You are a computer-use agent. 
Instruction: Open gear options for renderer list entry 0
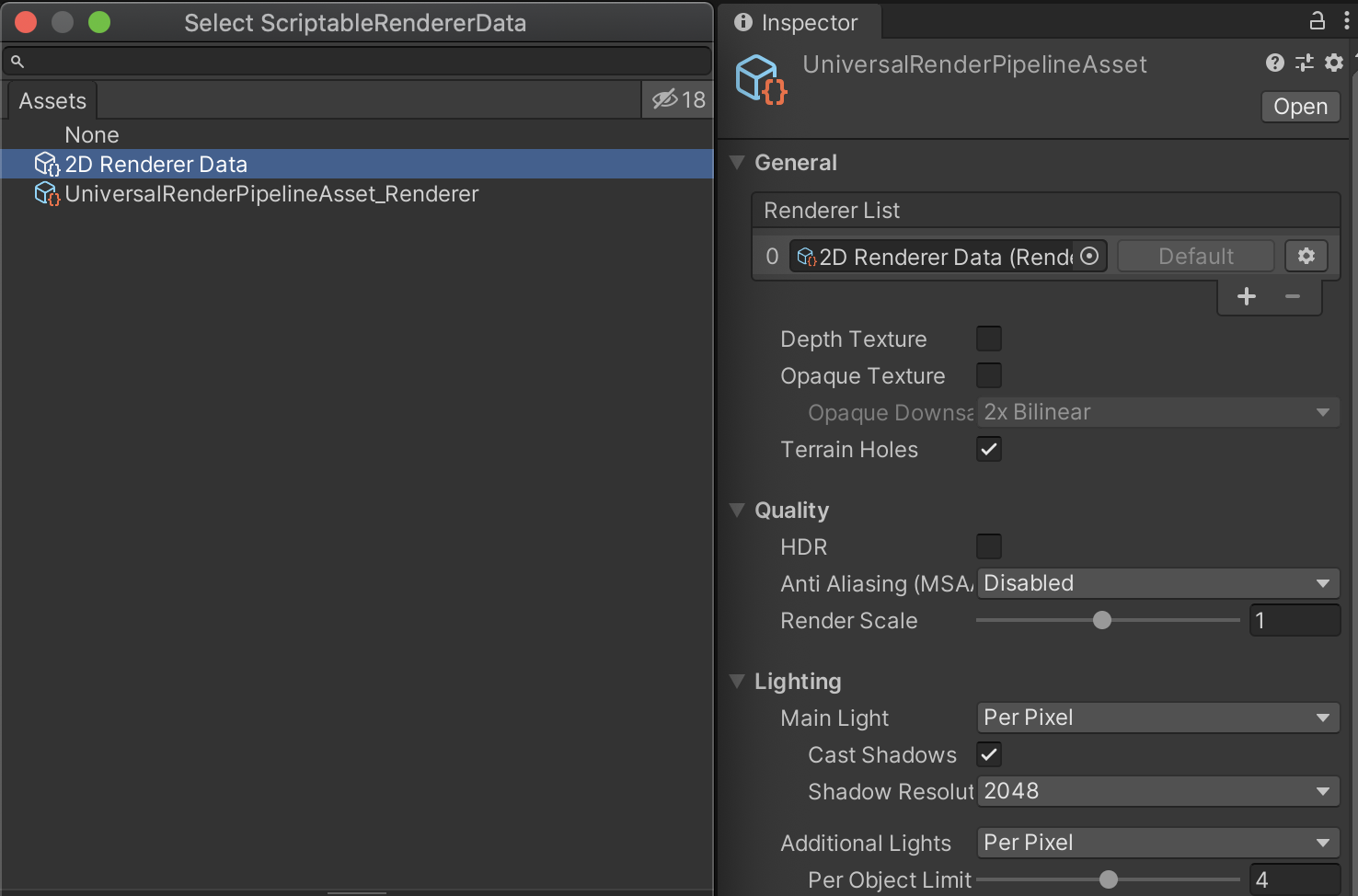[1306, 256]
